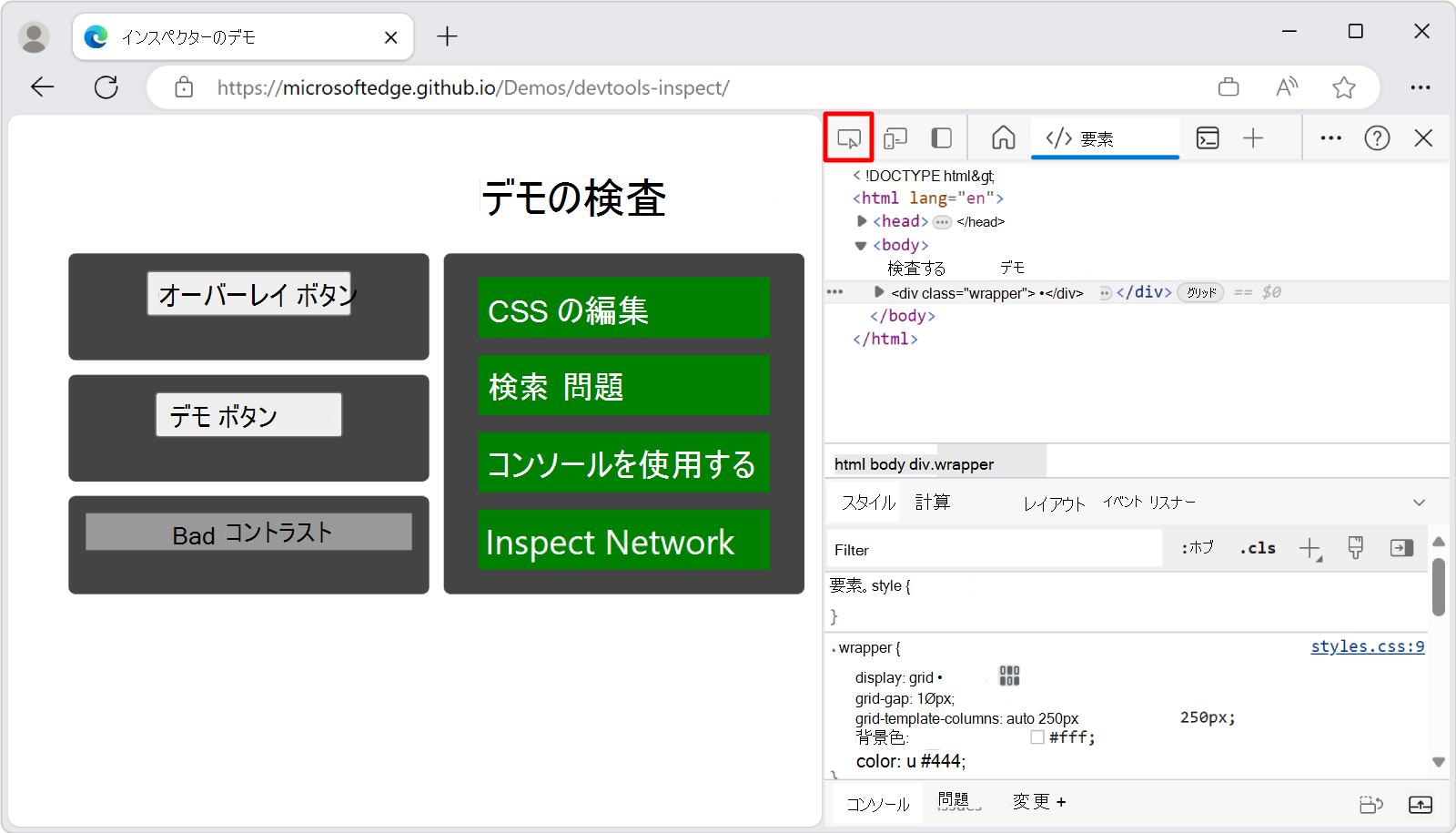
Task: Click the #fff color swatch for 背景色
Action: pyautogui.click(x=1036, y=737)
